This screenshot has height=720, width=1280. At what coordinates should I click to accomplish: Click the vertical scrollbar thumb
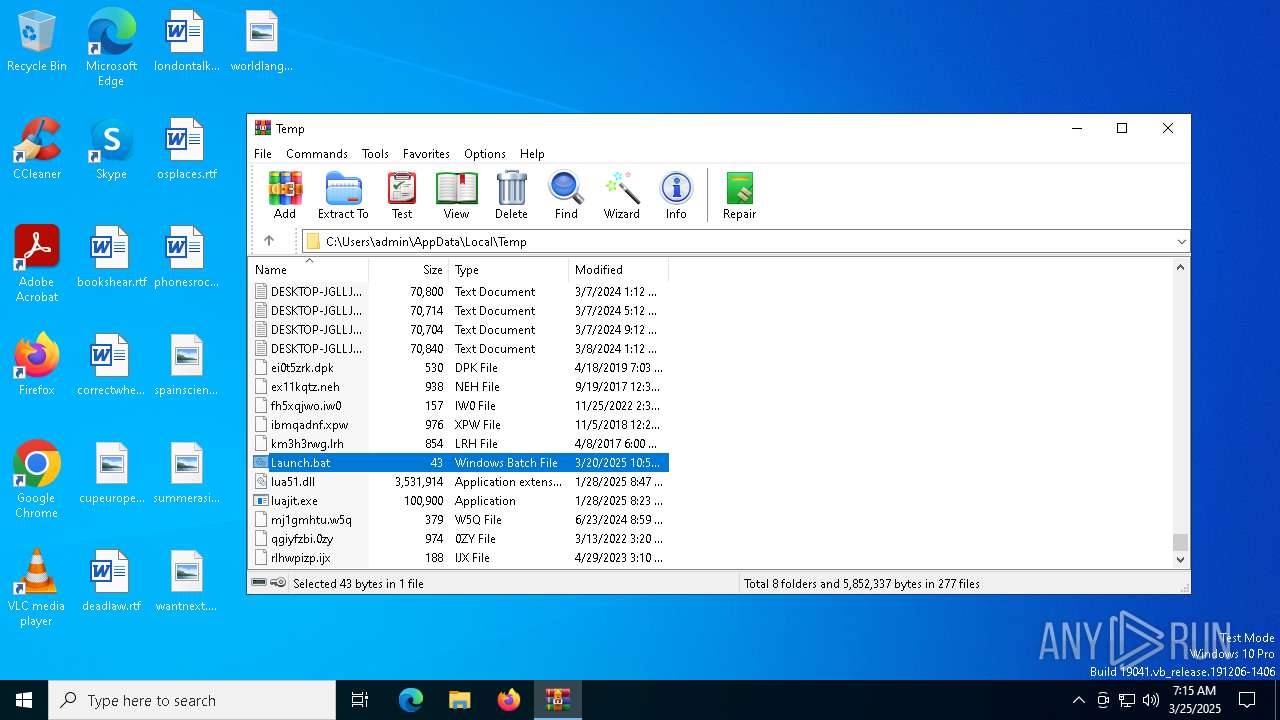pyautogui.click(x=1181, y=542)
